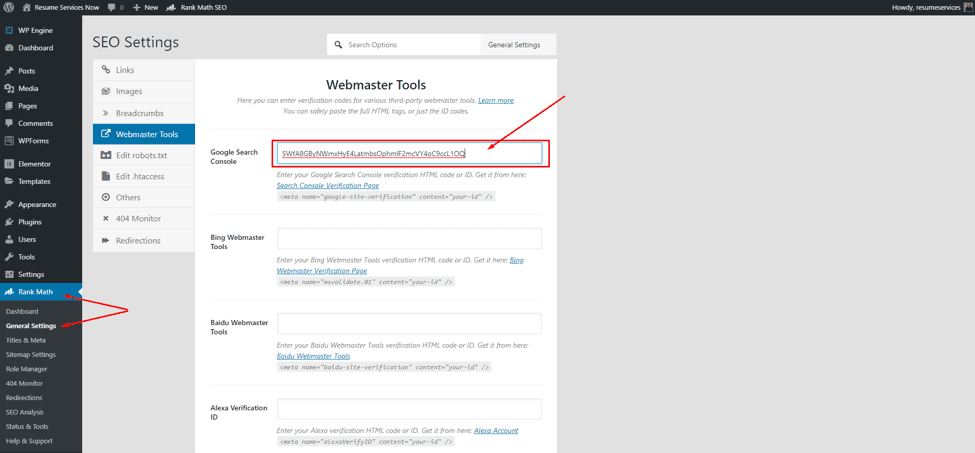Image resolution: width=975 pixels, height=453 pixels.
Task: Click the Pages icon in sidebar
Action: (9, 106)
